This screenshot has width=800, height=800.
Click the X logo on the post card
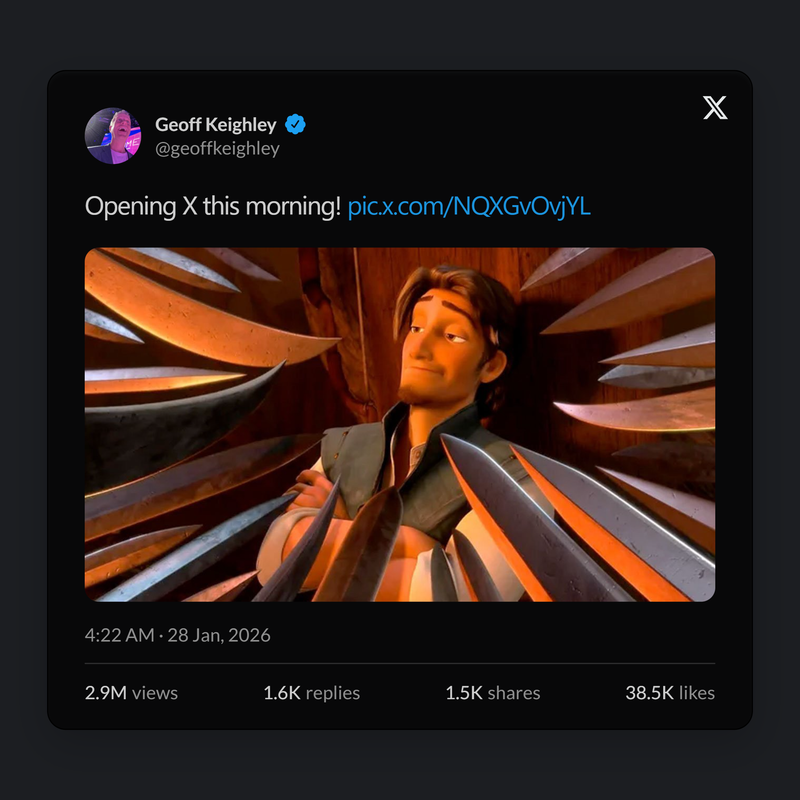715,109
